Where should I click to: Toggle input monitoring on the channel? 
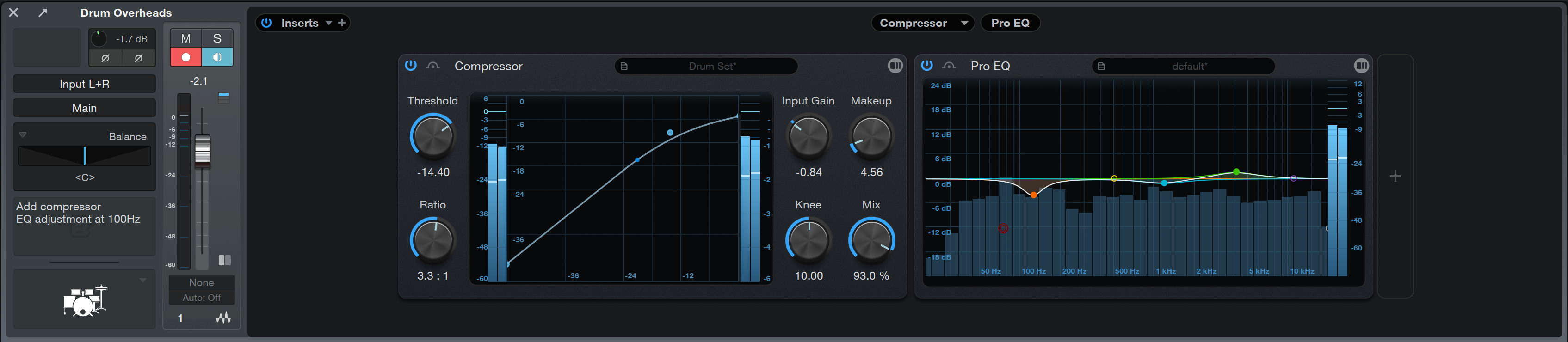click(x=217, y=57)
